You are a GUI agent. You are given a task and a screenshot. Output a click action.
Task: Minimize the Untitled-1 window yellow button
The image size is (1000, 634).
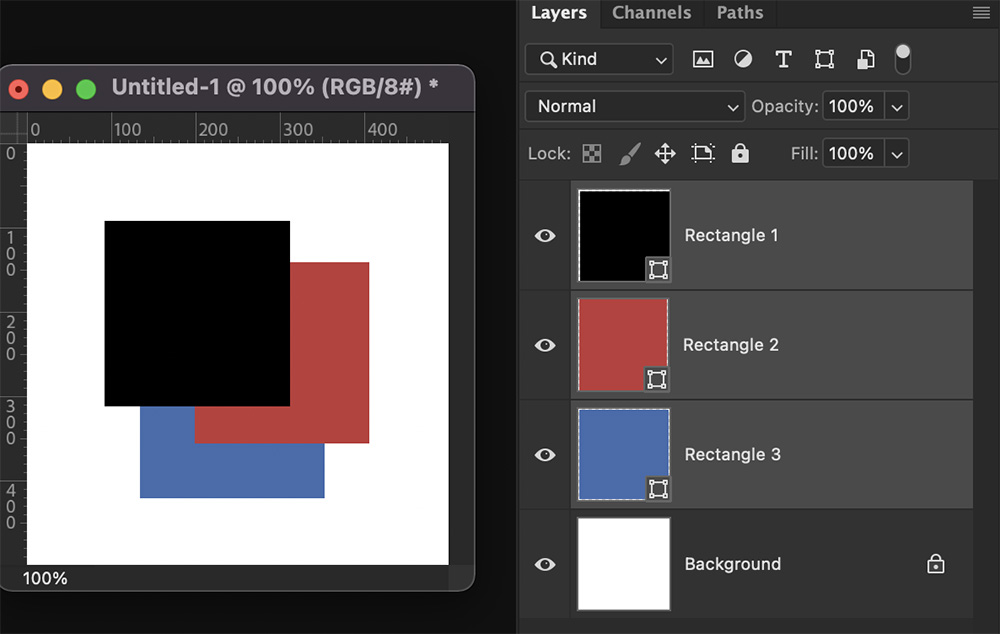(52, 89)
